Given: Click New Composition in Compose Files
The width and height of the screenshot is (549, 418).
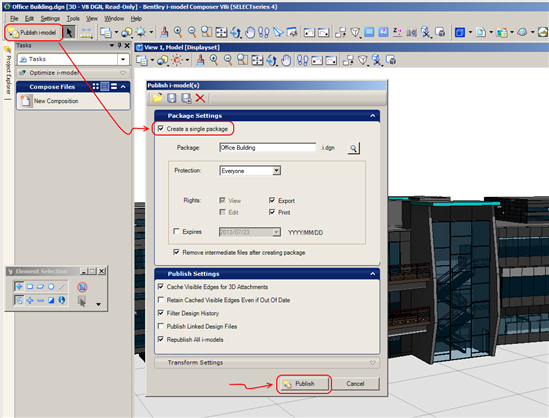Looking at the screenshot, I should (x=56, y=101).
